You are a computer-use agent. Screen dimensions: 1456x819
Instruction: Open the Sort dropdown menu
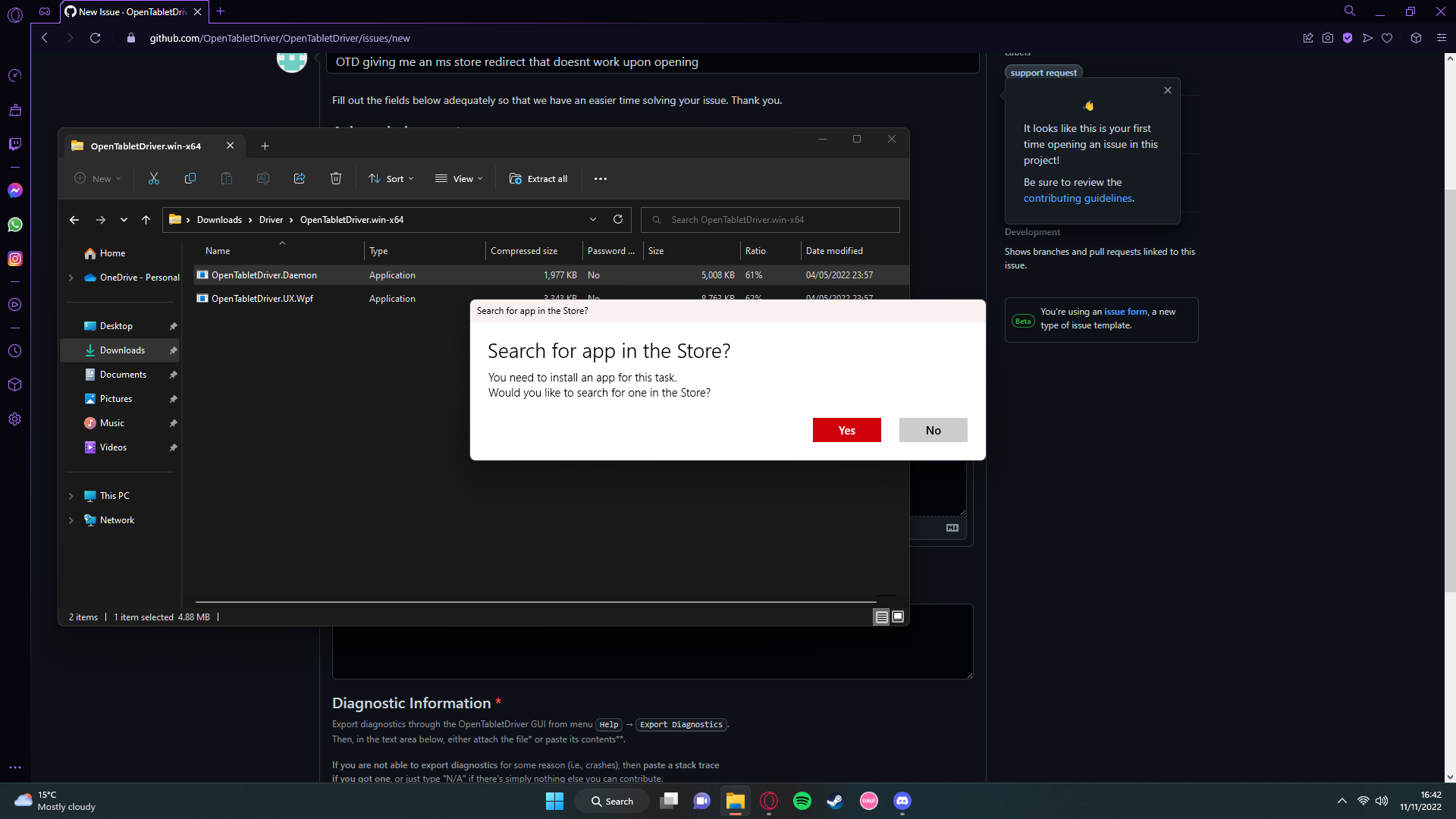pyautogui.click(x=391, y=178)
